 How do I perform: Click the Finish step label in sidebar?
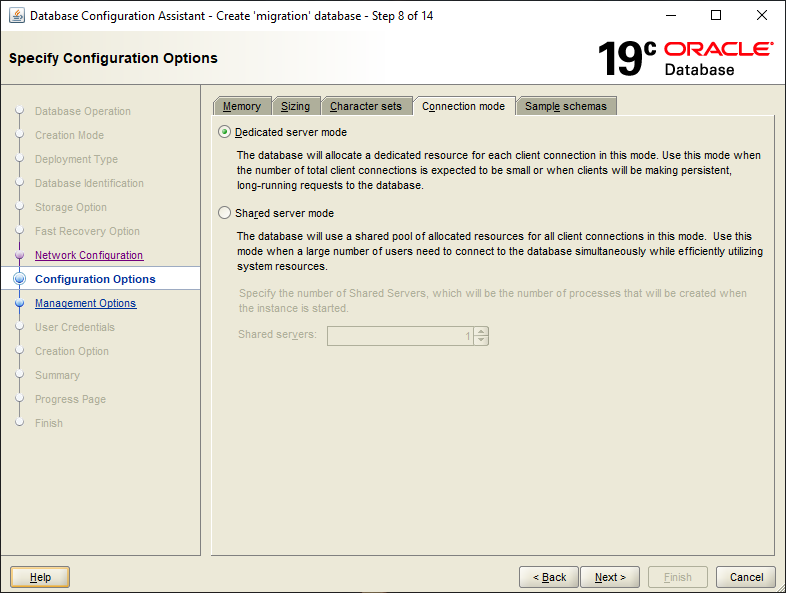tap(49, 424)
